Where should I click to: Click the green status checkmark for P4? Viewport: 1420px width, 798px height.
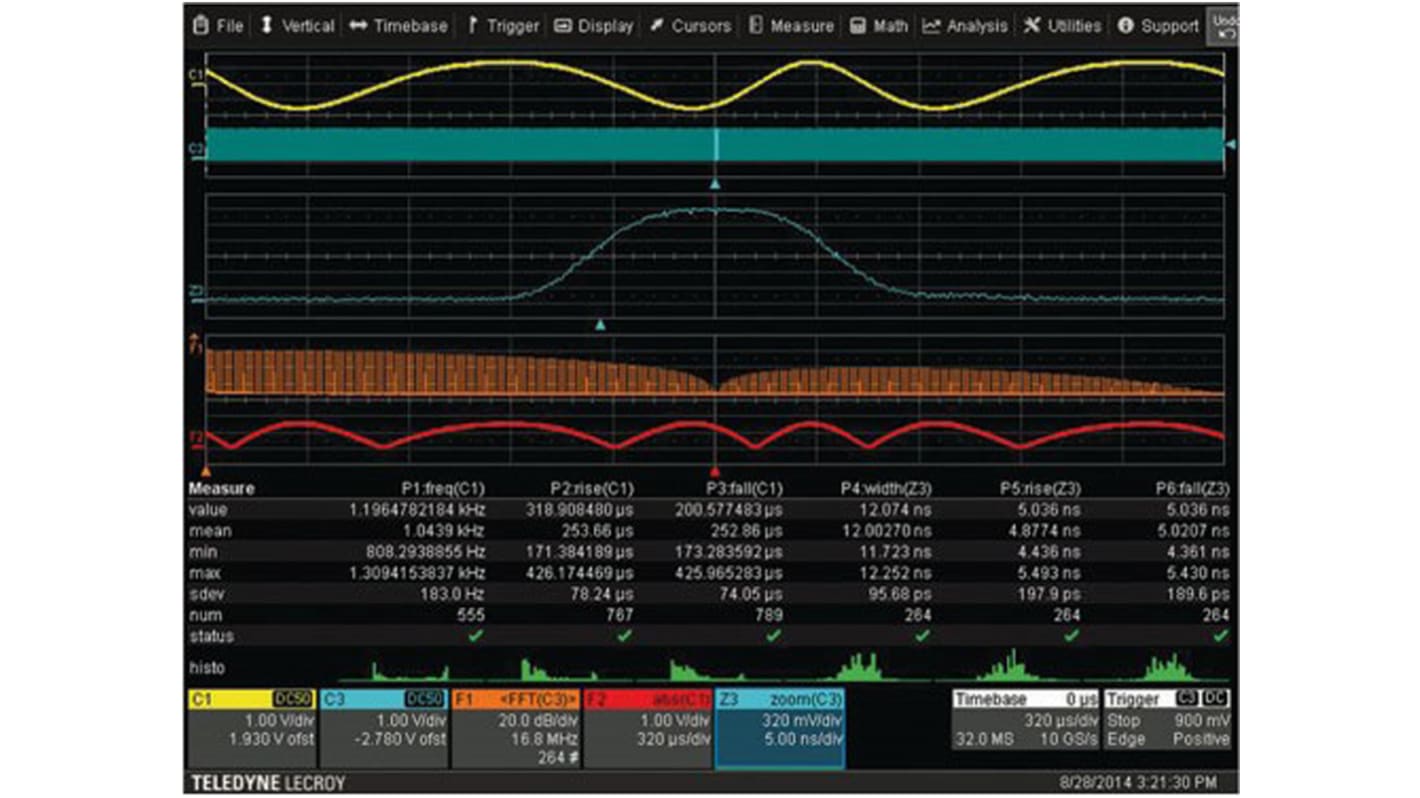[922, 636]
